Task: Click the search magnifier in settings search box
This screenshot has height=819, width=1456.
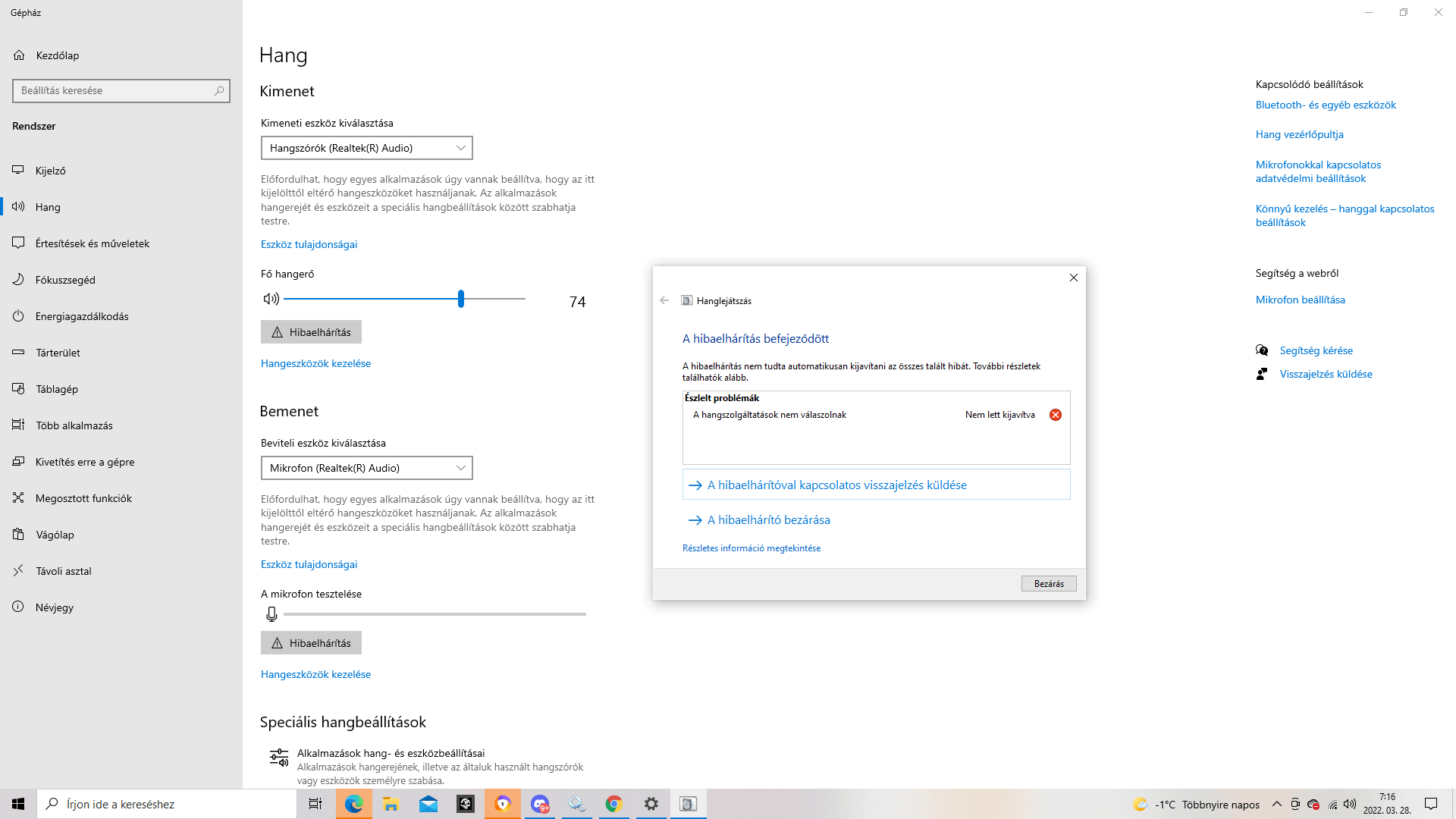Action: click(x=219, y=90)
